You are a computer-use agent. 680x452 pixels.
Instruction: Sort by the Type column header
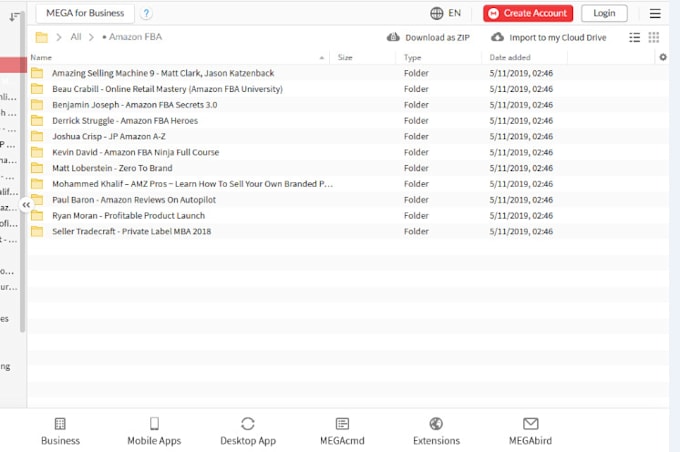point(412,57)
